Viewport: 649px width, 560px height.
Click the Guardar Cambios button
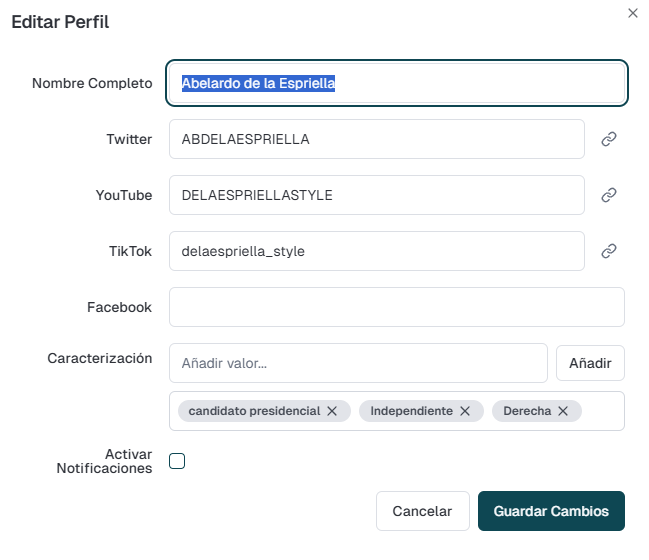tap(551, 511)
